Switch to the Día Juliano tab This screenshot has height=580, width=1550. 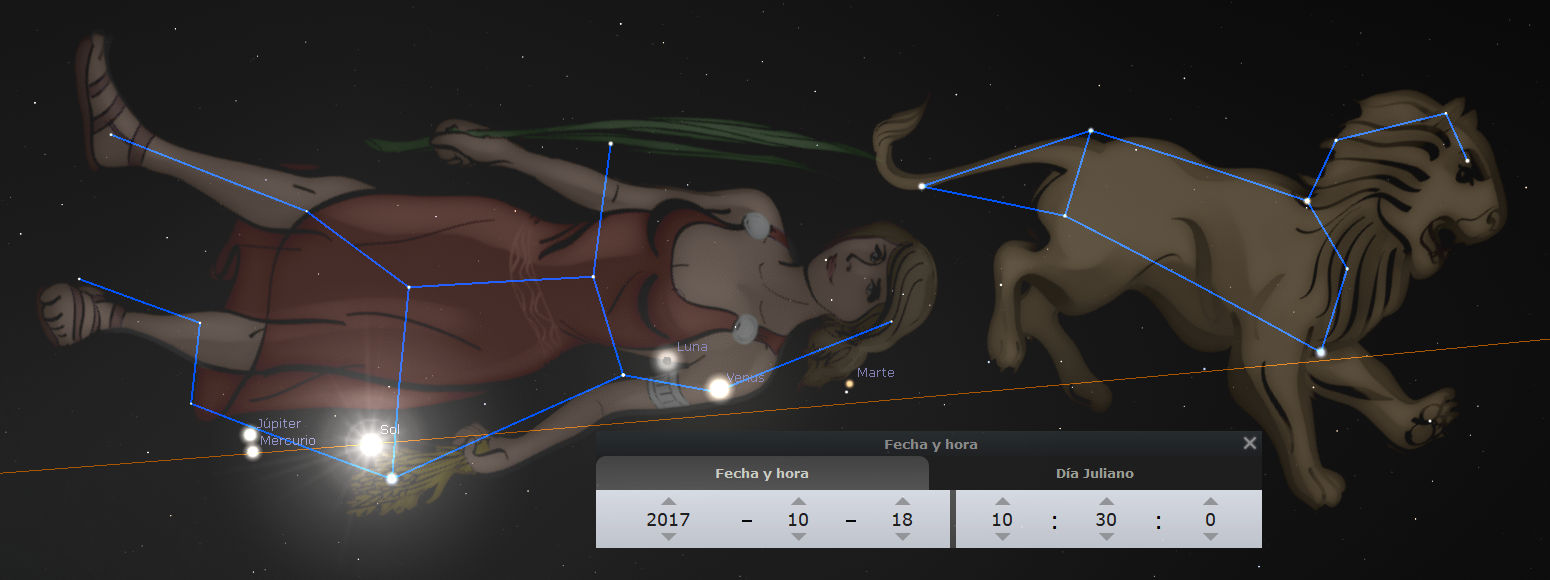coord(1095,474)
